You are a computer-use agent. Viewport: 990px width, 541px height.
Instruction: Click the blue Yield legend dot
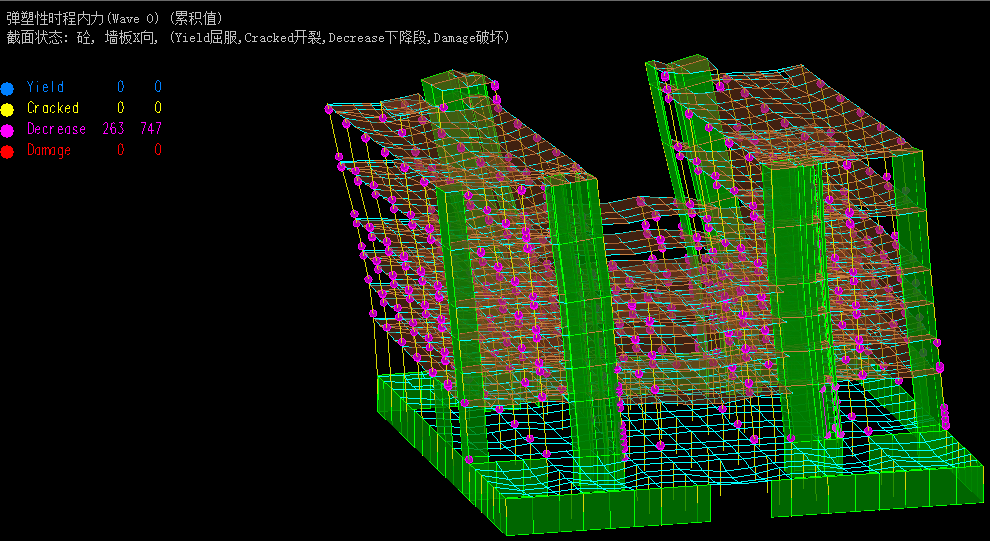[7, 88]
